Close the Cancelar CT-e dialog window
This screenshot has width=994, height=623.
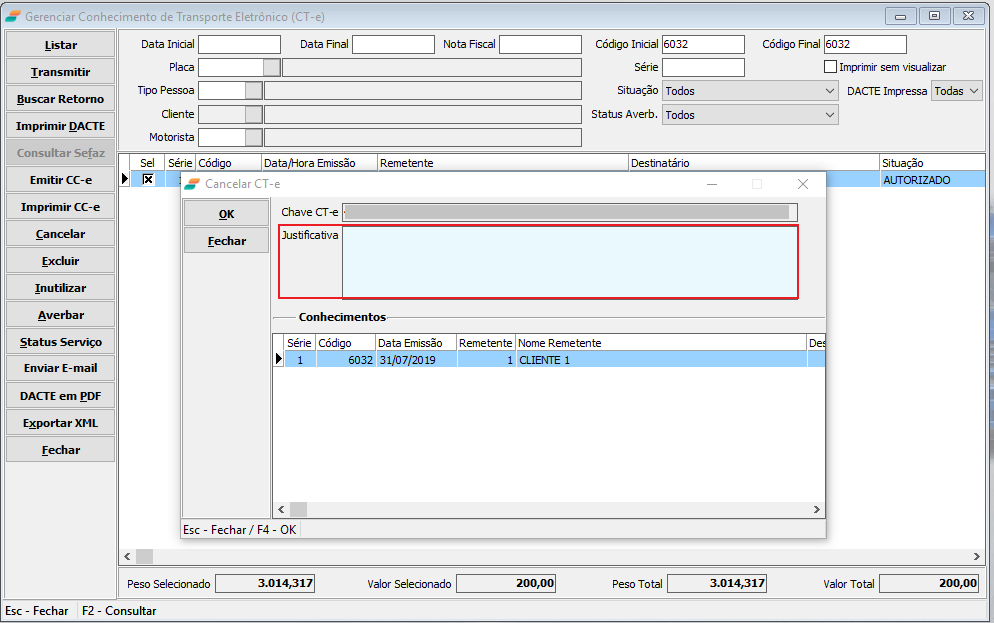pyautogui.click(x=802, y=184)
